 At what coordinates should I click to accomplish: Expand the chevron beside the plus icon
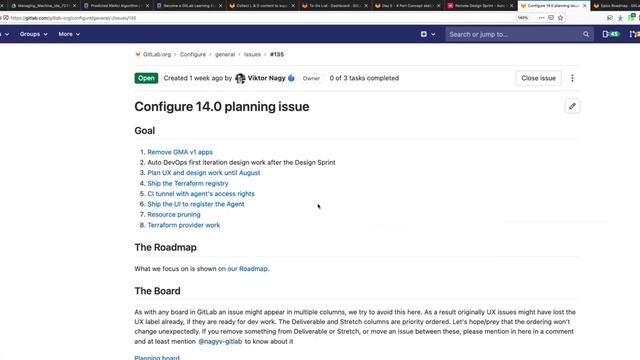pyautogui.click(x=433, y=34)
